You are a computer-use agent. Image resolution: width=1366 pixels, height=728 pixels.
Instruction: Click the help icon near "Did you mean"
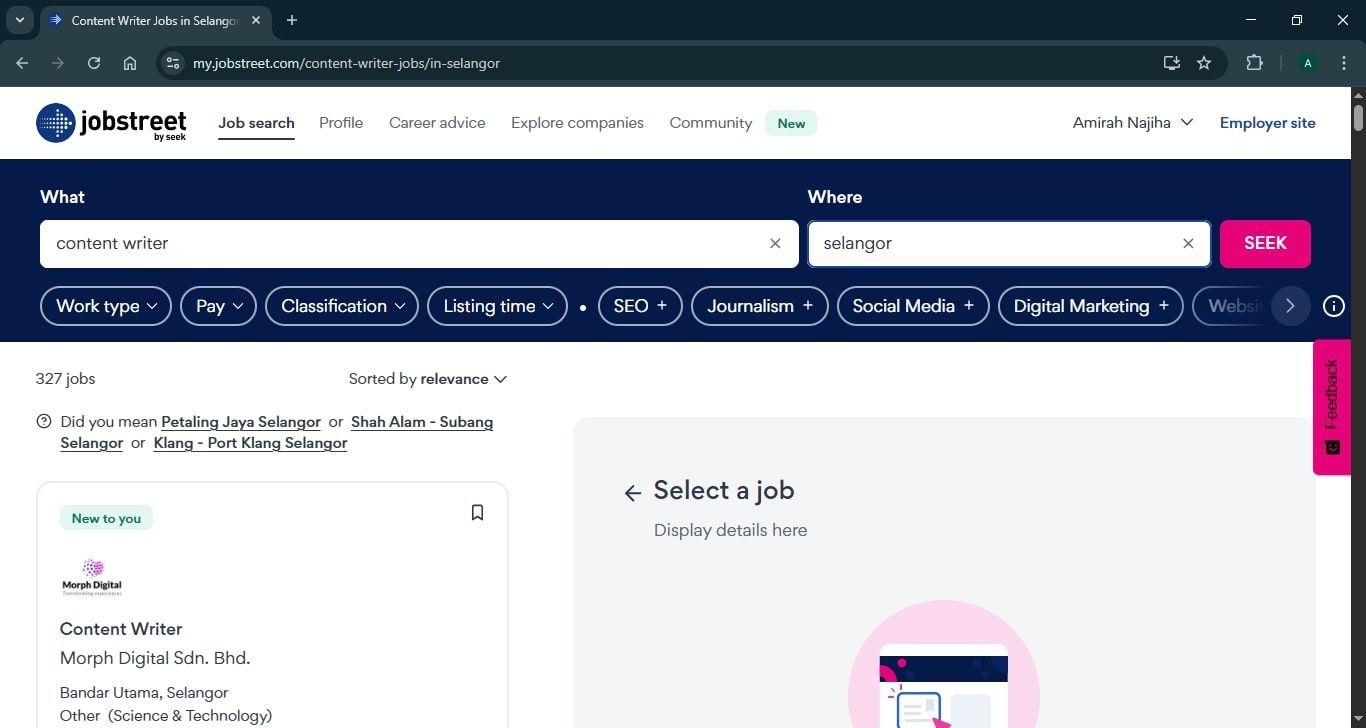pyautogui.click(x=42, y=421)
